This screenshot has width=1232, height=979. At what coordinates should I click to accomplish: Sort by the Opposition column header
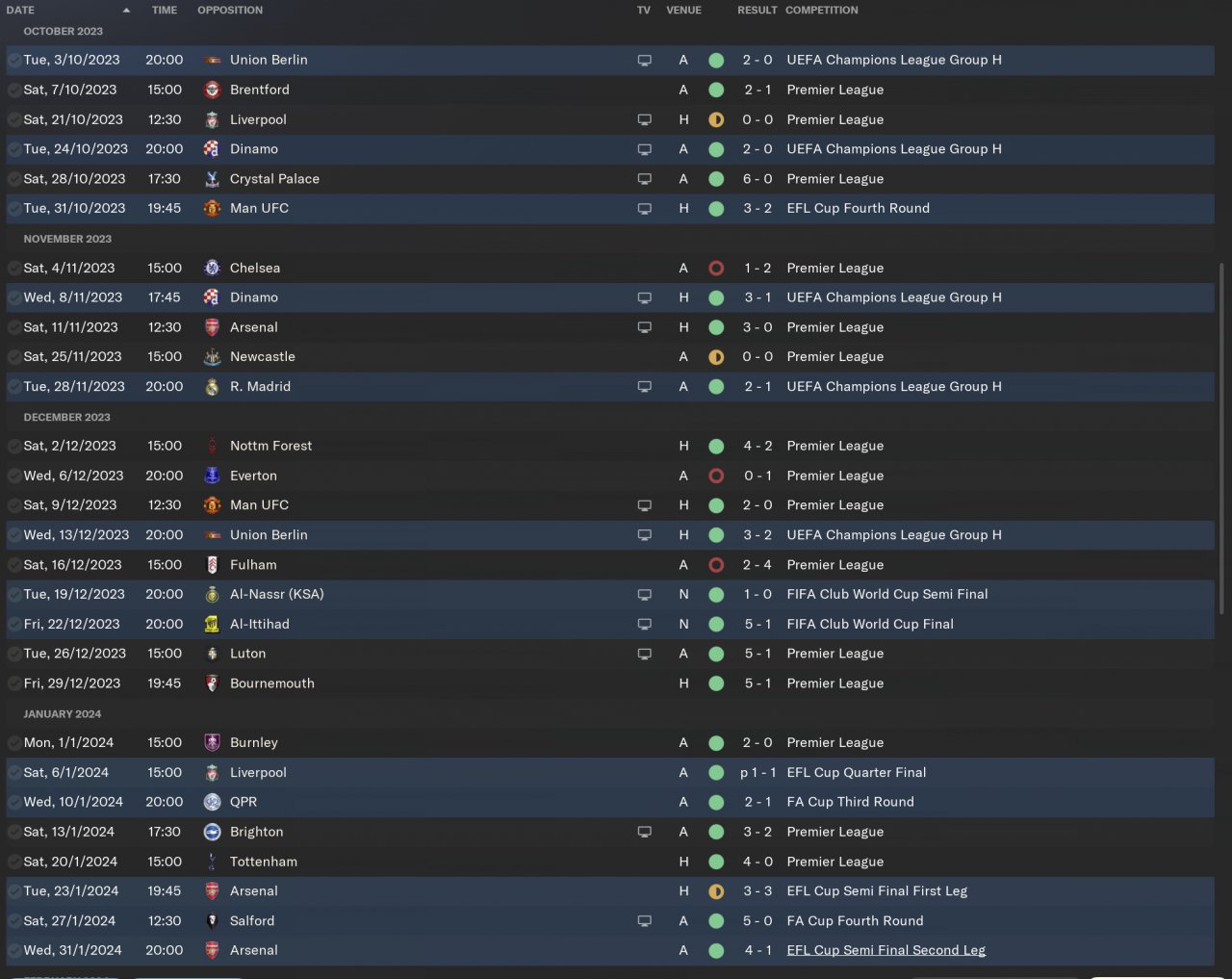(230, 11)
